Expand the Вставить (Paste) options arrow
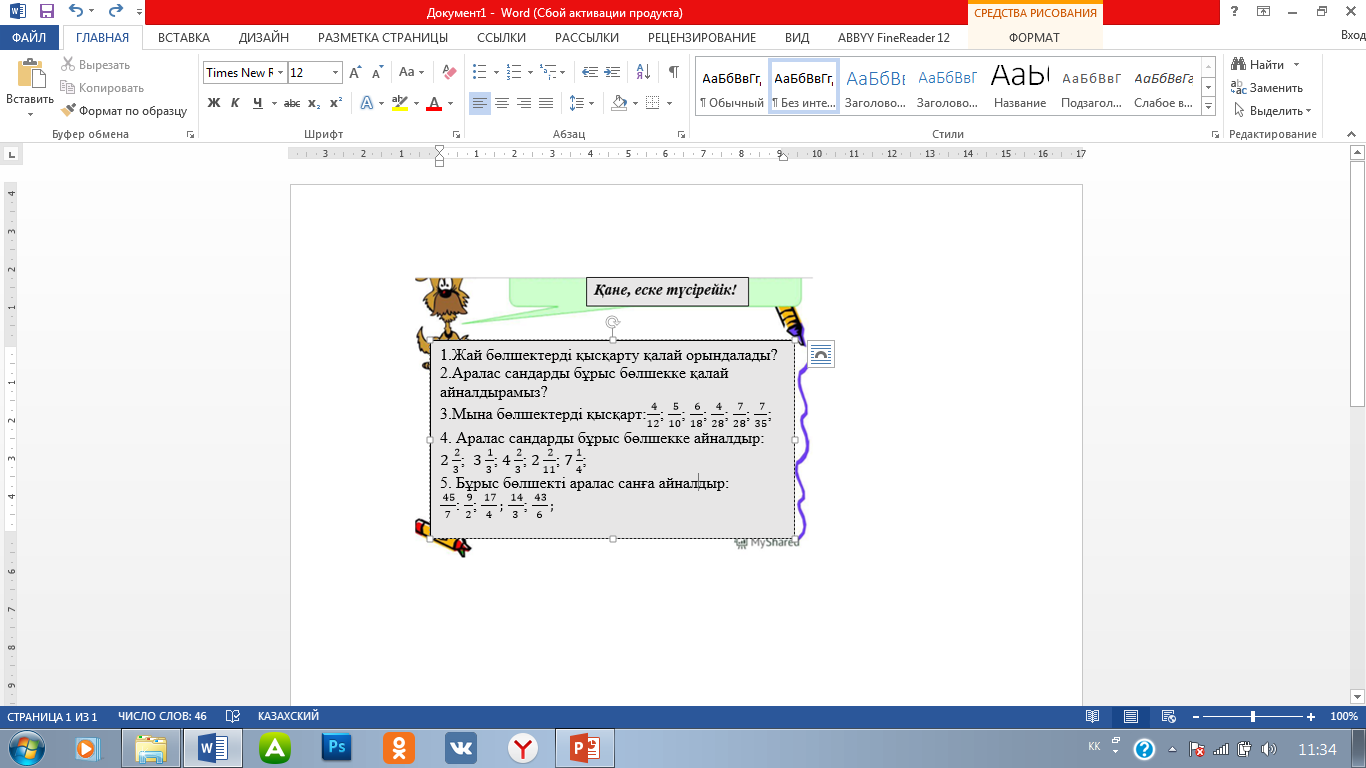The width and height of the screenshot is (1366, 768). [30, 113]
